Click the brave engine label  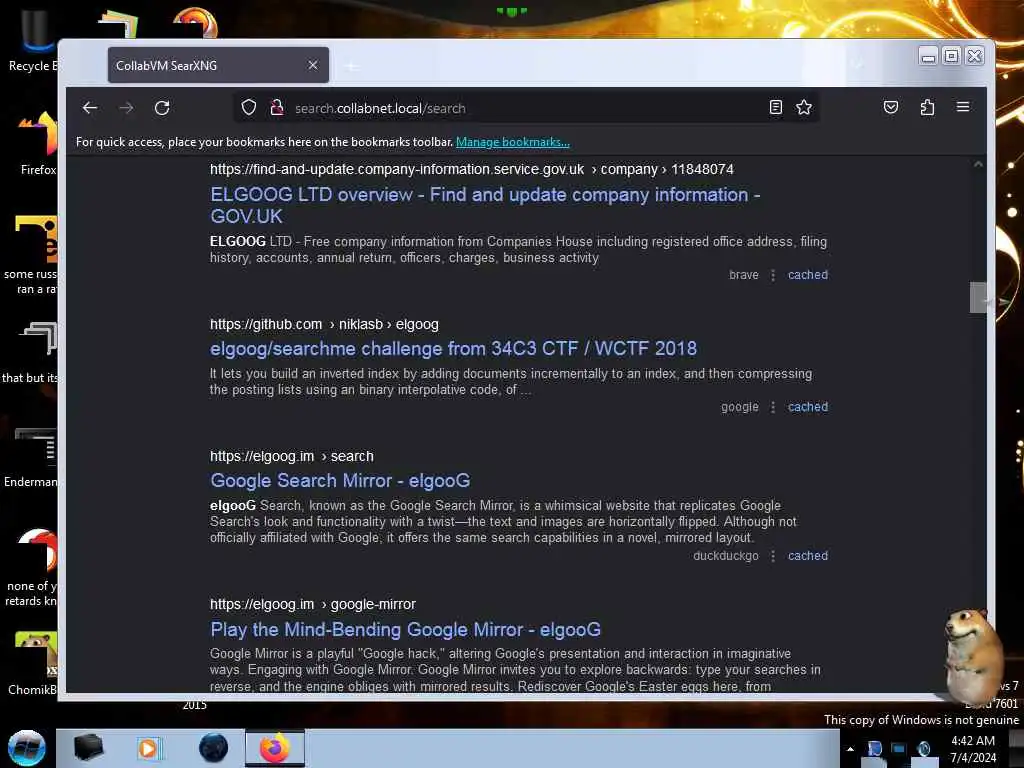click(x=744, y=275)
